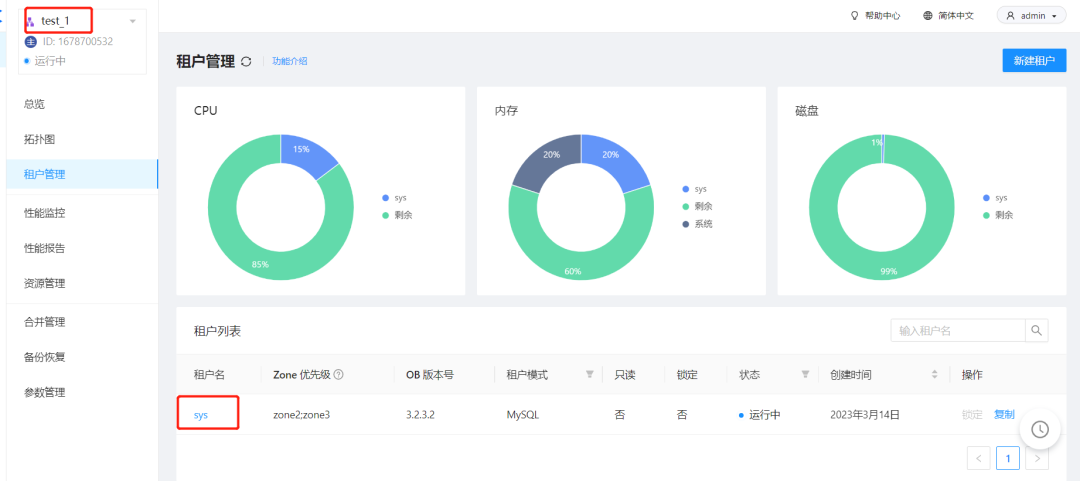Click the 租户名 column header

209,375
